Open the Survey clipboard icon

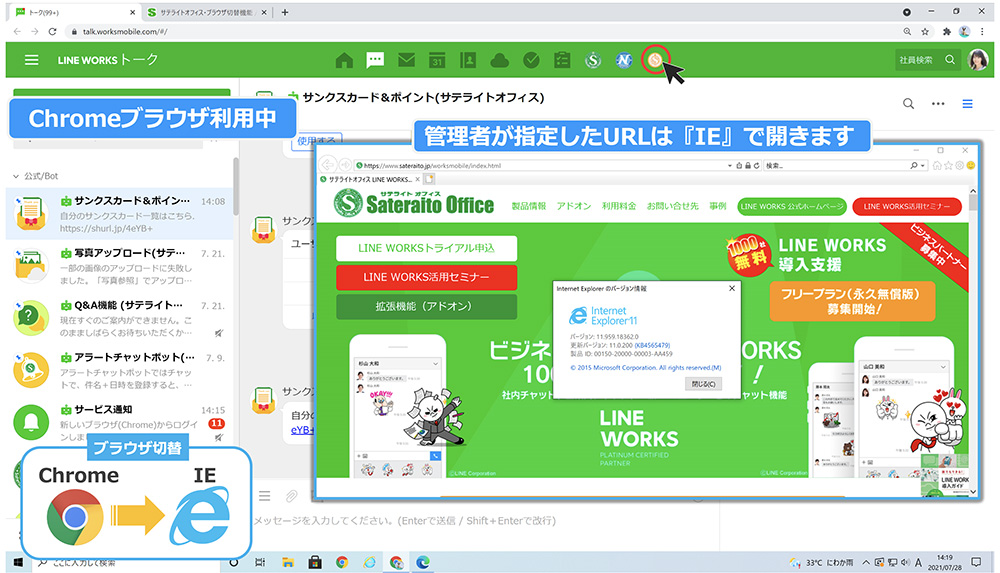point(562,60)
